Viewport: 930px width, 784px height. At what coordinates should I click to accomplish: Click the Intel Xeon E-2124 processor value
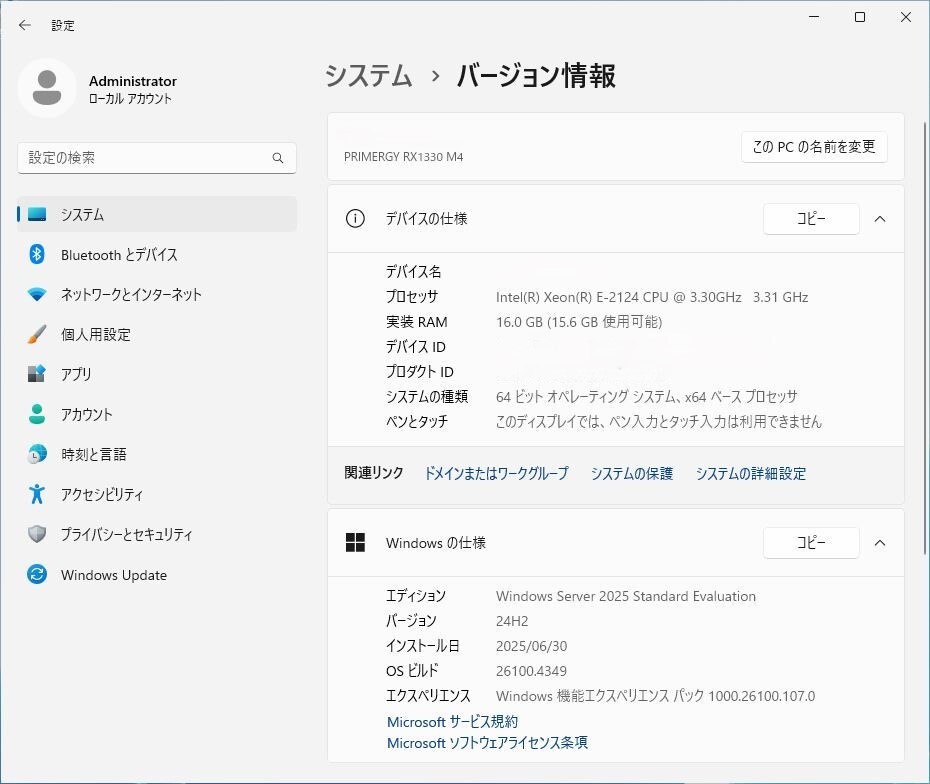(652, 297)
